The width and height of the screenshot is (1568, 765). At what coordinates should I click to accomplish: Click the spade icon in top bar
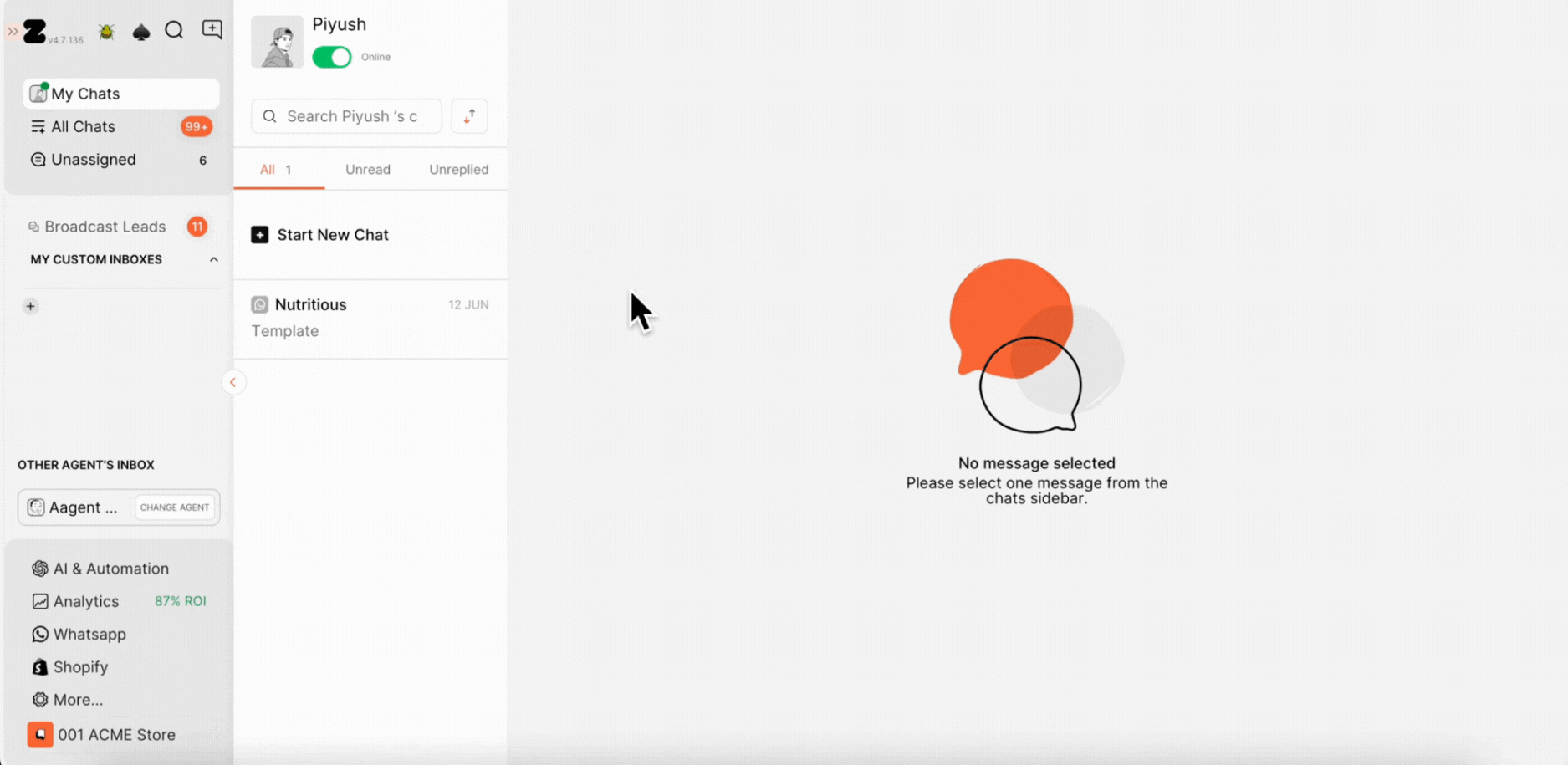click(141, 32)
